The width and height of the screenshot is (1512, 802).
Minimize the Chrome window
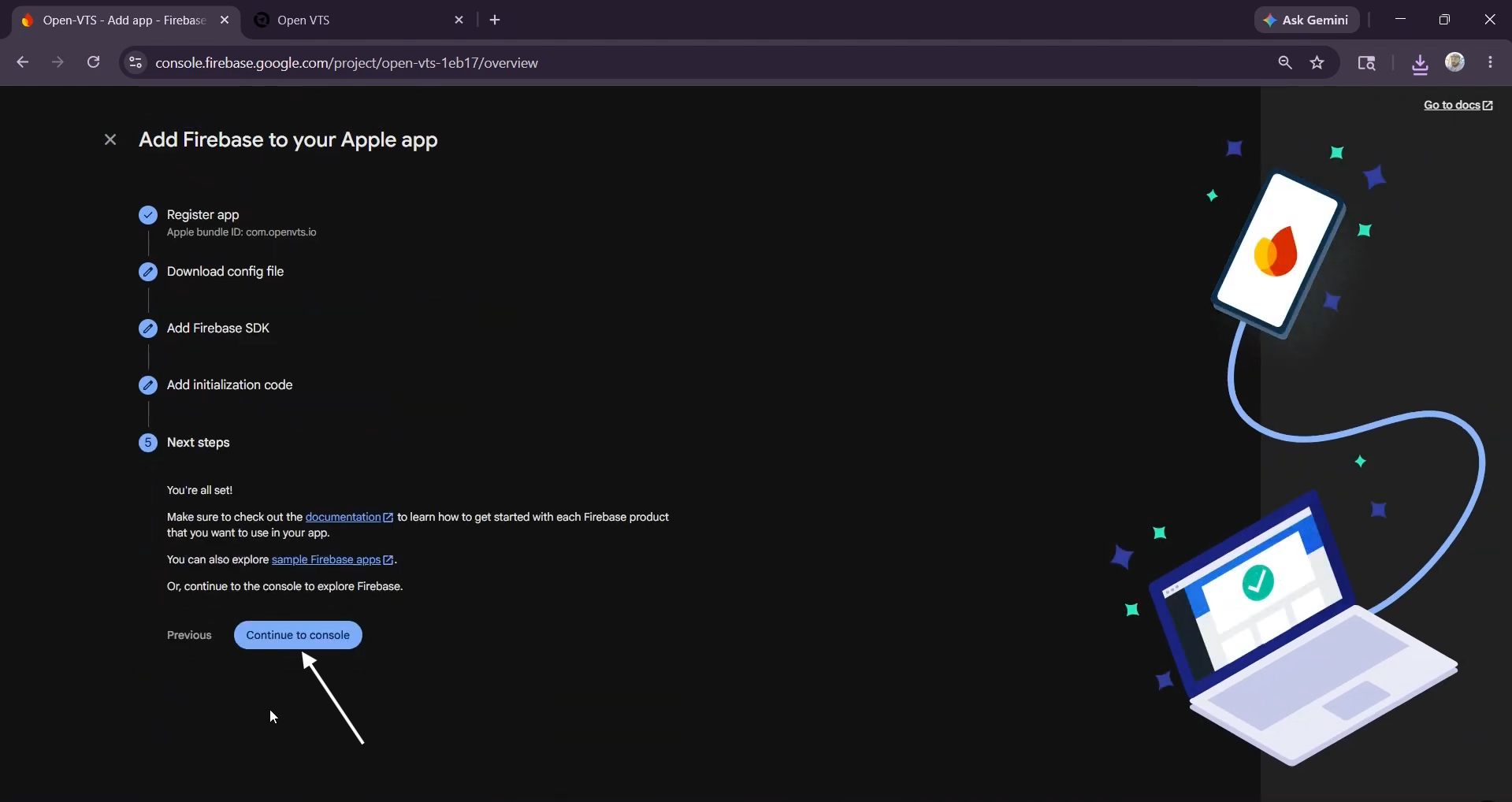coord(1400,20)
